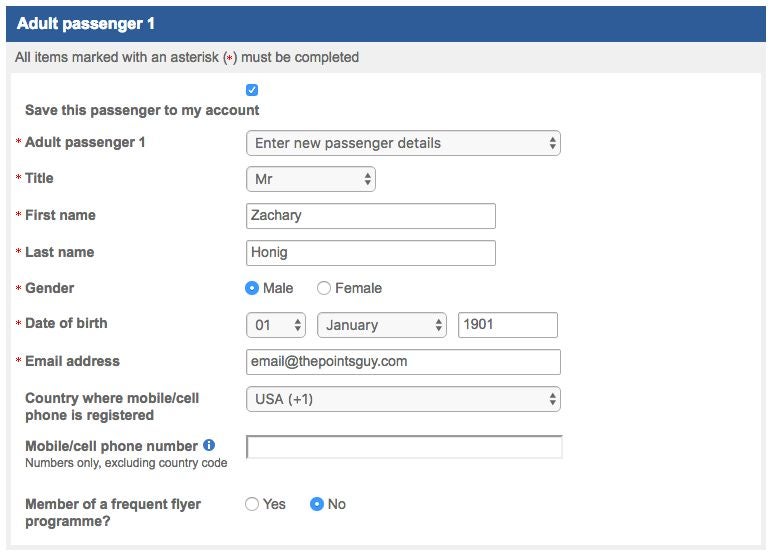
Task: Click the mobile phone number info icon
Action: (209, 445)
